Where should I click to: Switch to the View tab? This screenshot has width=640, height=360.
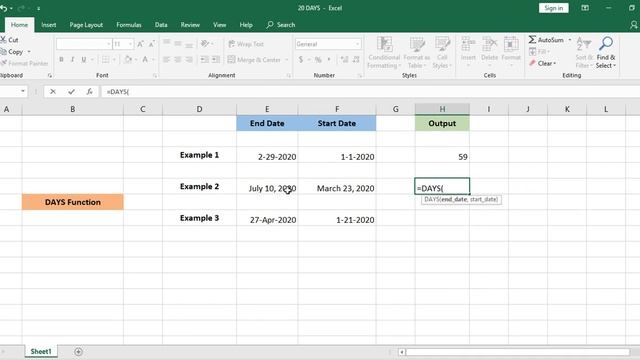(x=219, y=25)
